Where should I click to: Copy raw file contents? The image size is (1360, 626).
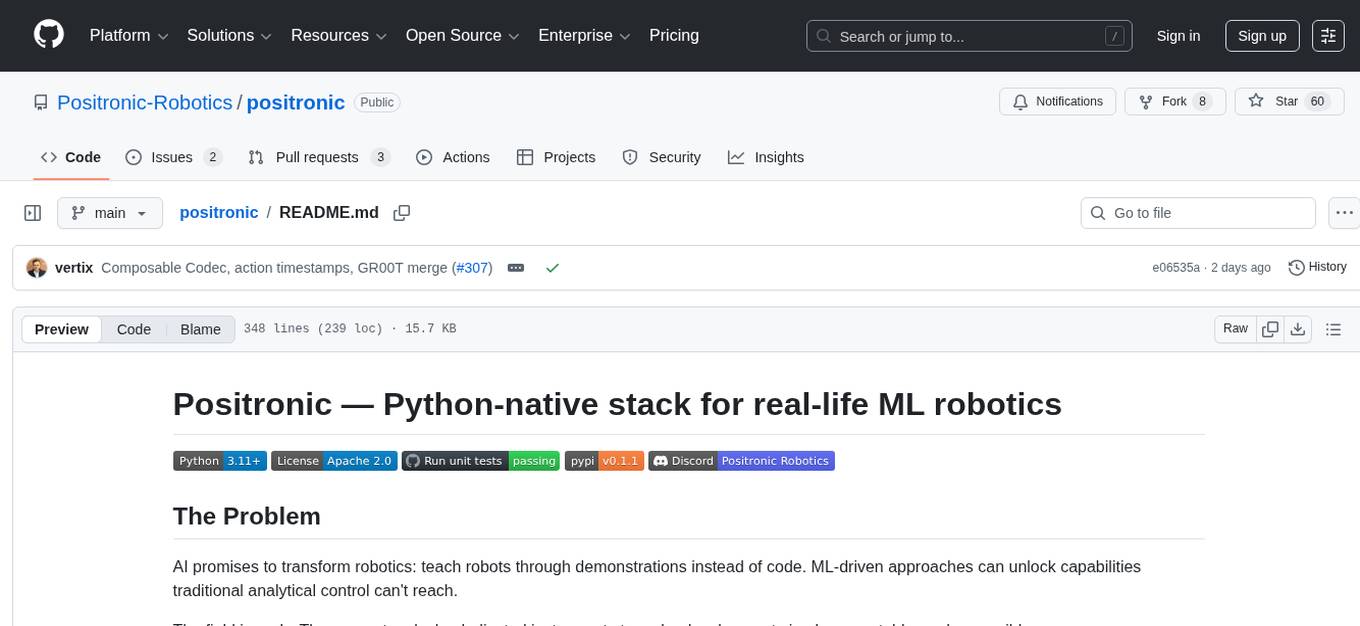[1271, 329]
